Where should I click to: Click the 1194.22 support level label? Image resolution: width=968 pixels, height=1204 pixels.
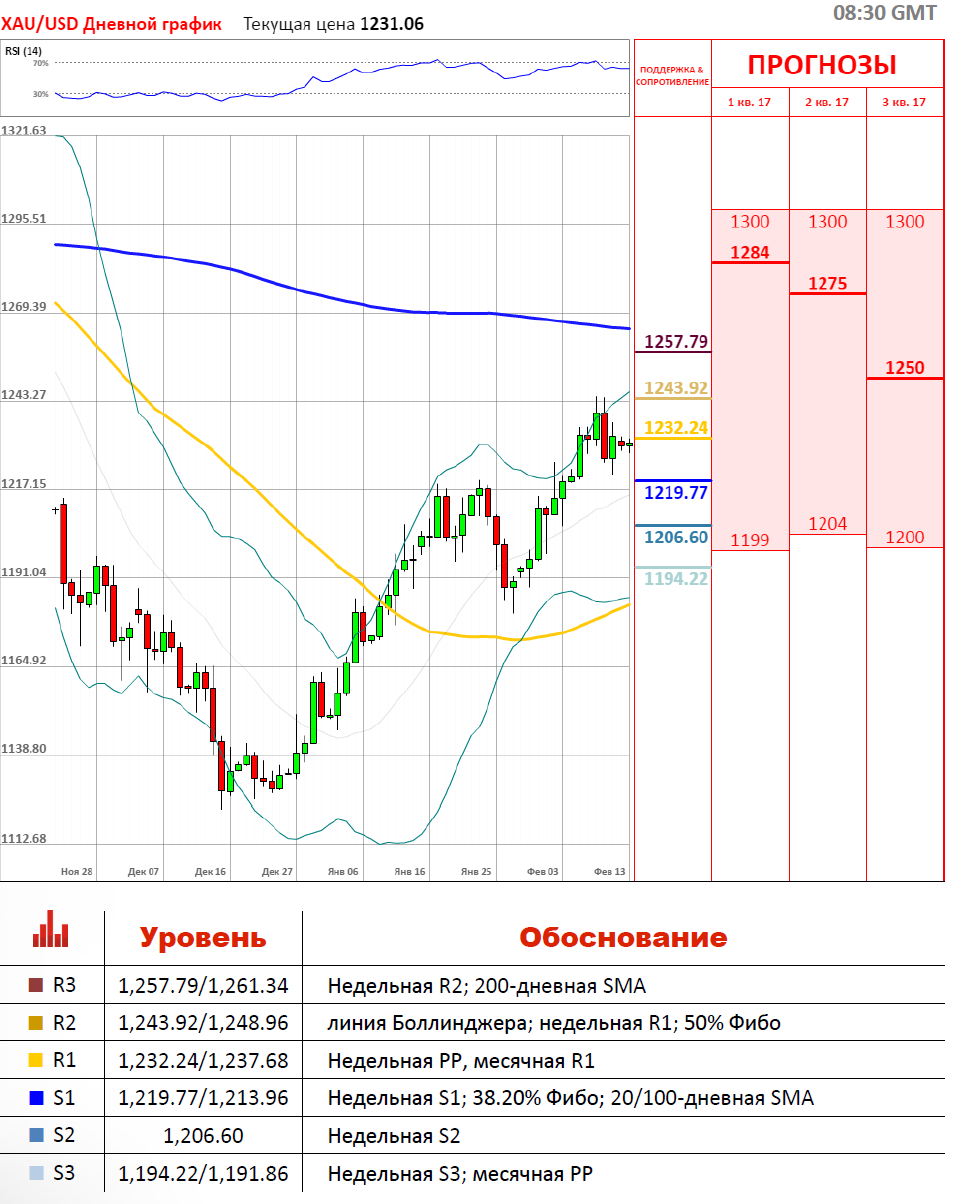tap(675, 578)
